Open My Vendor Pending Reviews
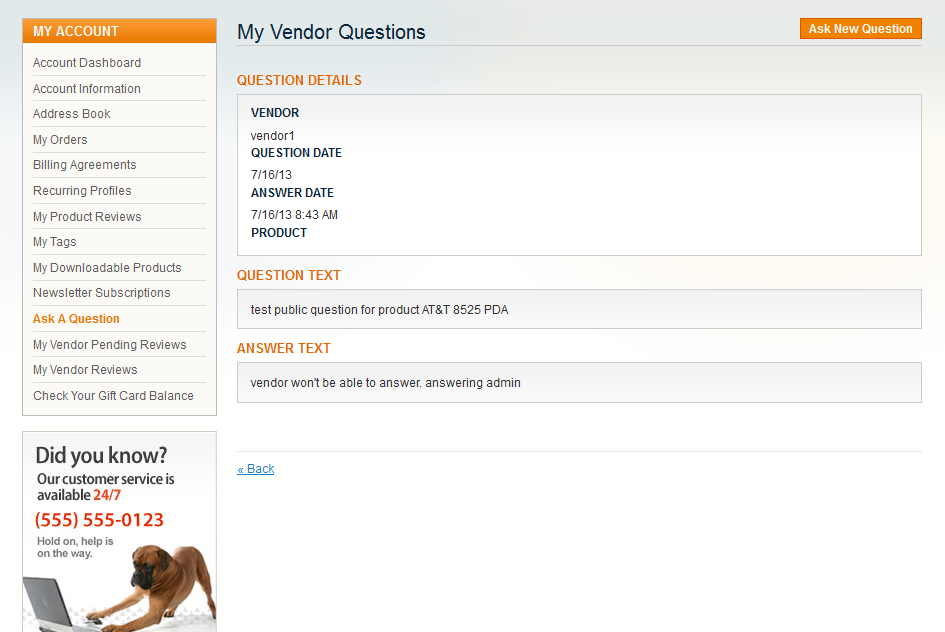945x632 pixels. [110, 345]
